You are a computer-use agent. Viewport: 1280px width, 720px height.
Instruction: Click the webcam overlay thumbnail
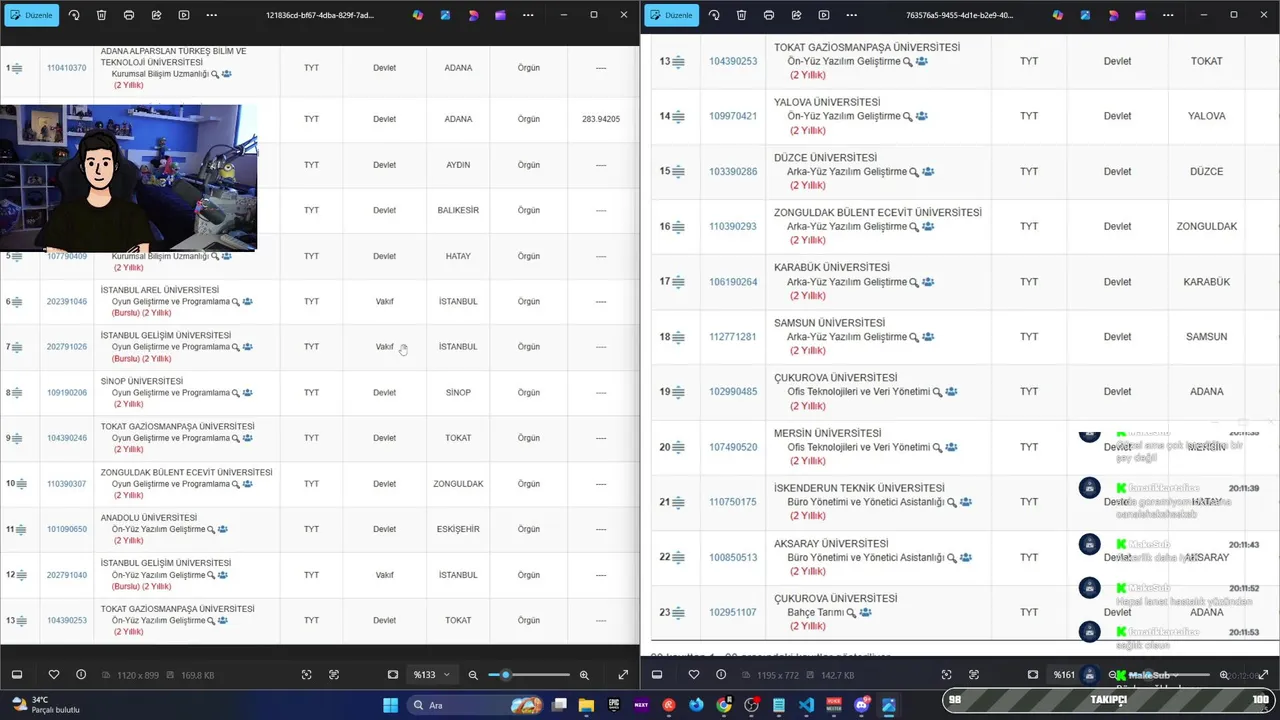click(x=128, y=178)
